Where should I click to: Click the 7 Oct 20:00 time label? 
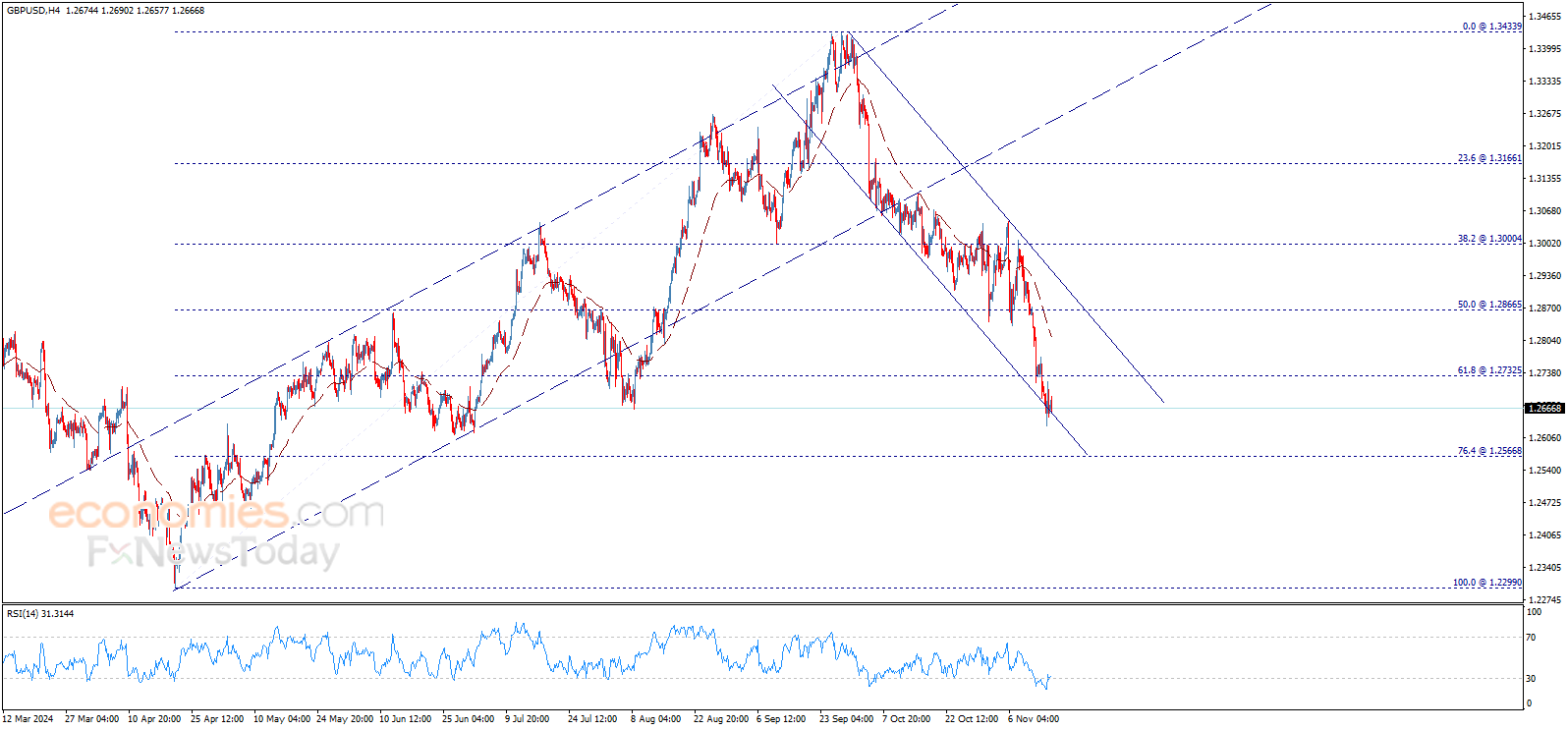906,719
